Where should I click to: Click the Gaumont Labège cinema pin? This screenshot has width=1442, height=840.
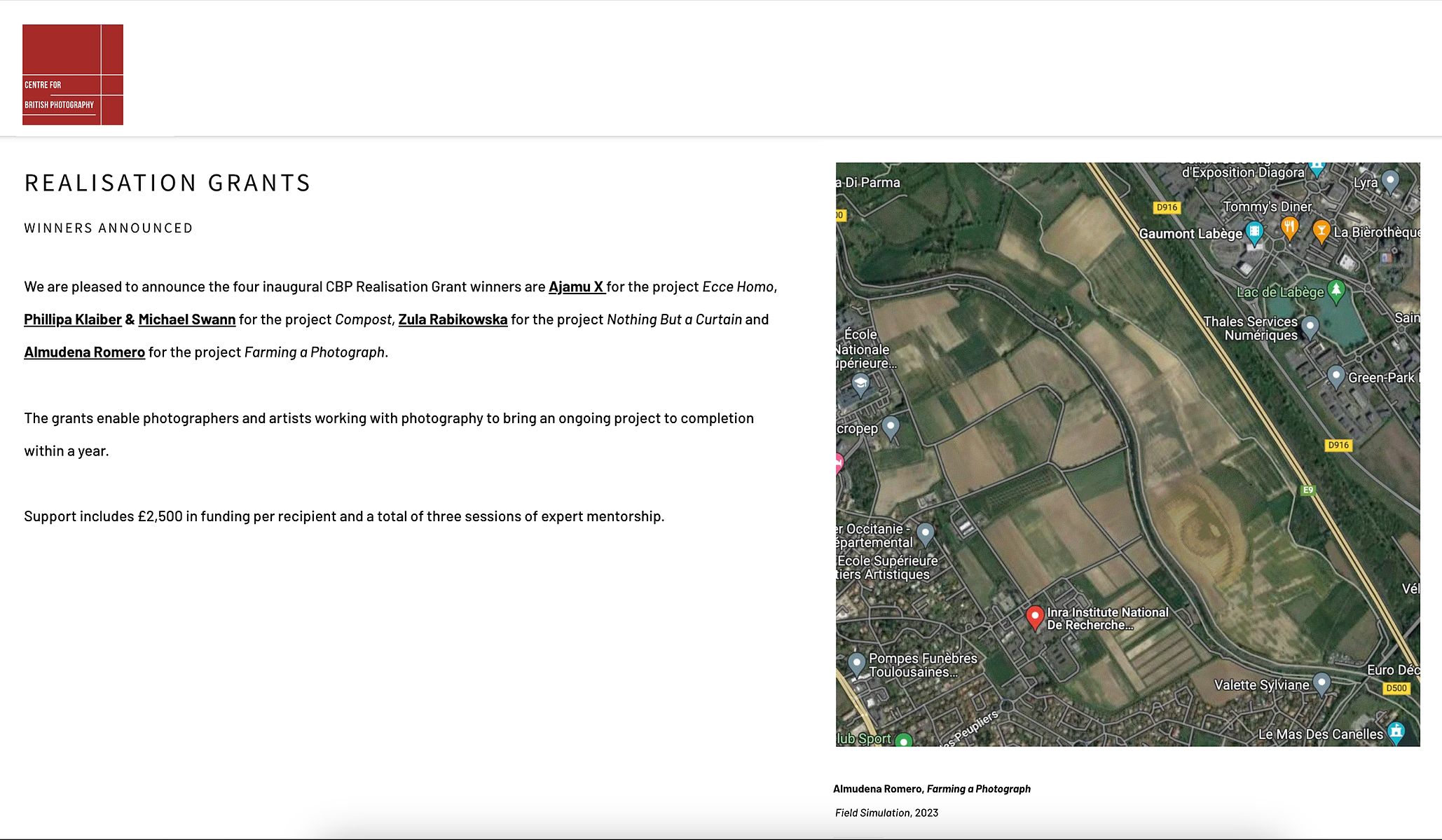[1254, 233]
